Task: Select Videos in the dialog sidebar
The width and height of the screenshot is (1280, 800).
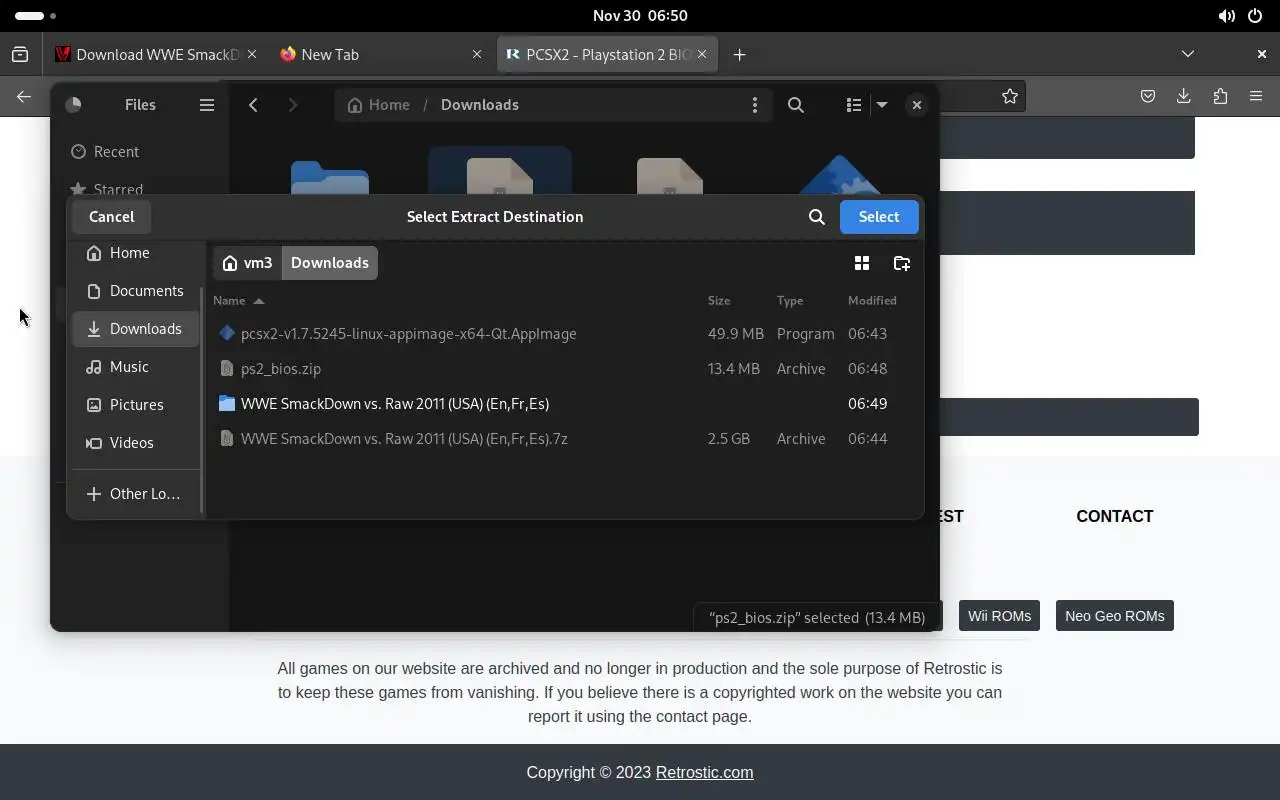Action: 135,443
